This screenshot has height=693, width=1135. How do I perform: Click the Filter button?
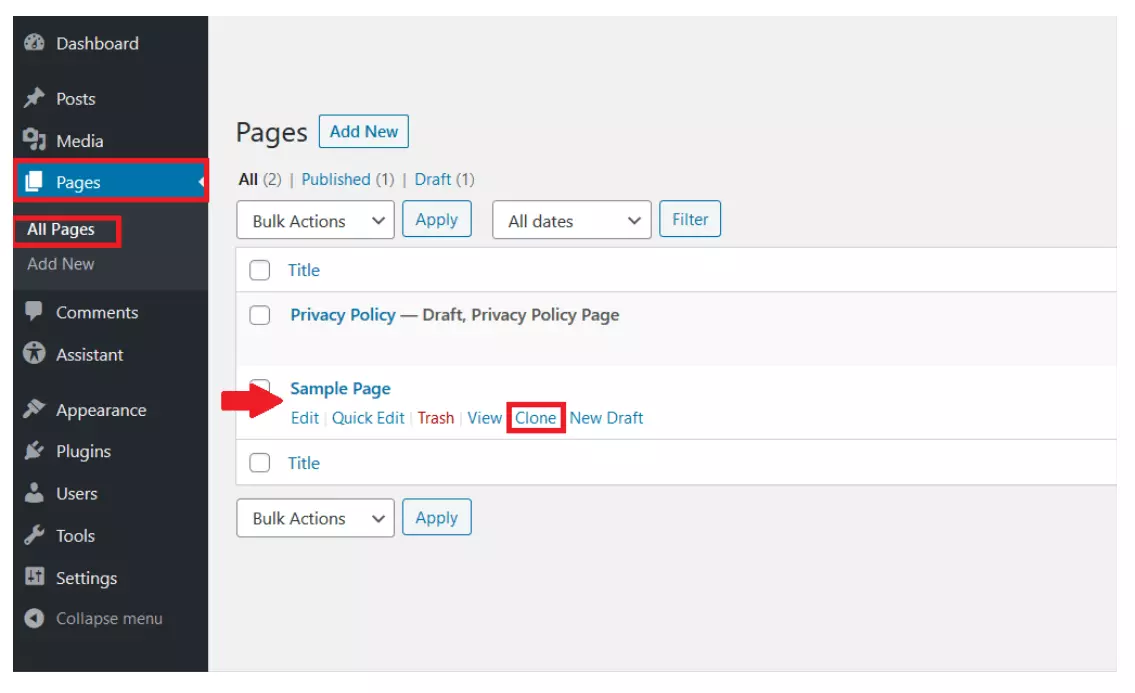tap(690, 219)
